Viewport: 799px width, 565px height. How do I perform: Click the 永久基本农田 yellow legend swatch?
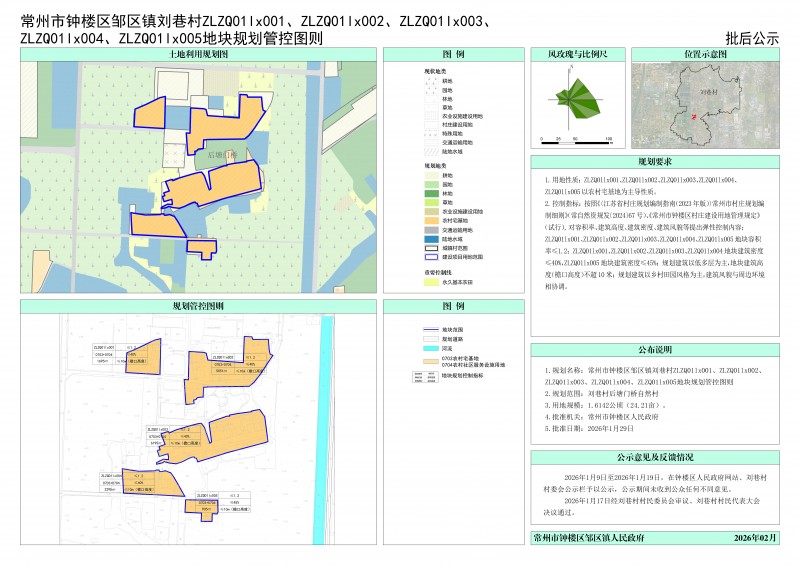pyautogui.click(x=431, y=284)
